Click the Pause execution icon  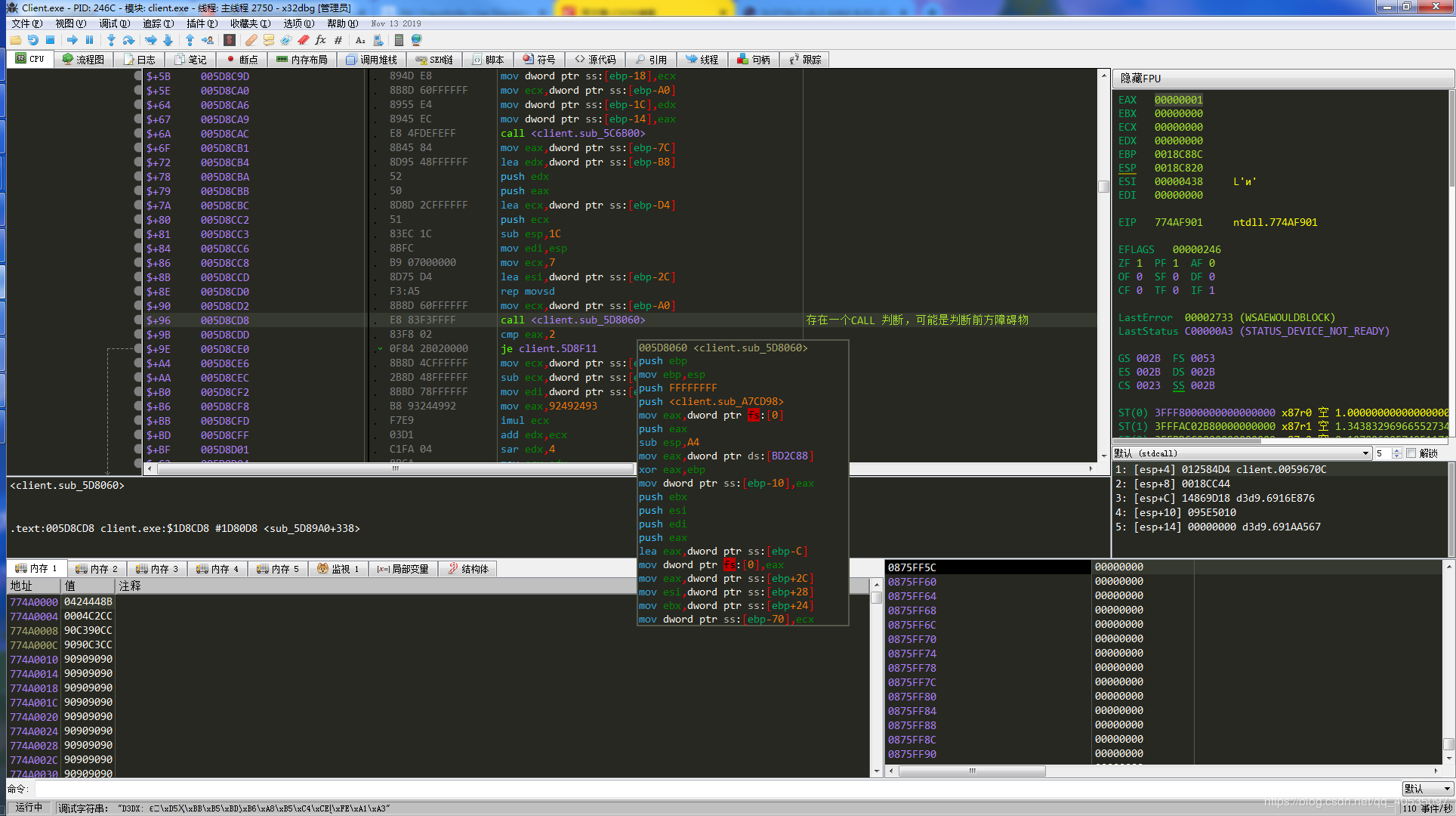coord(90,40)
